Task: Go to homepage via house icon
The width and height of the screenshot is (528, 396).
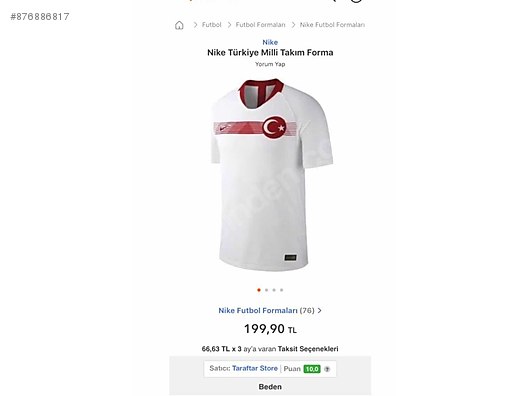Action: click(x=179, y=25)
